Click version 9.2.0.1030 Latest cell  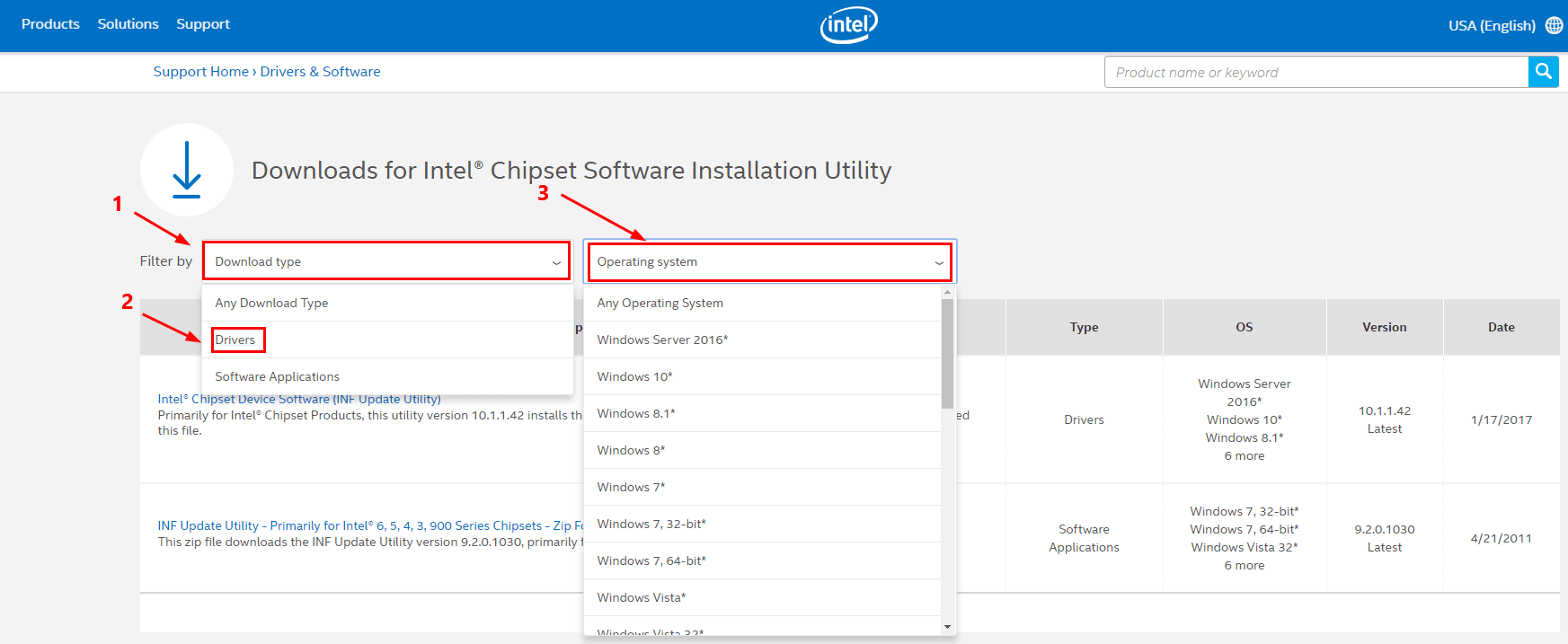[x=1385, y=538]
